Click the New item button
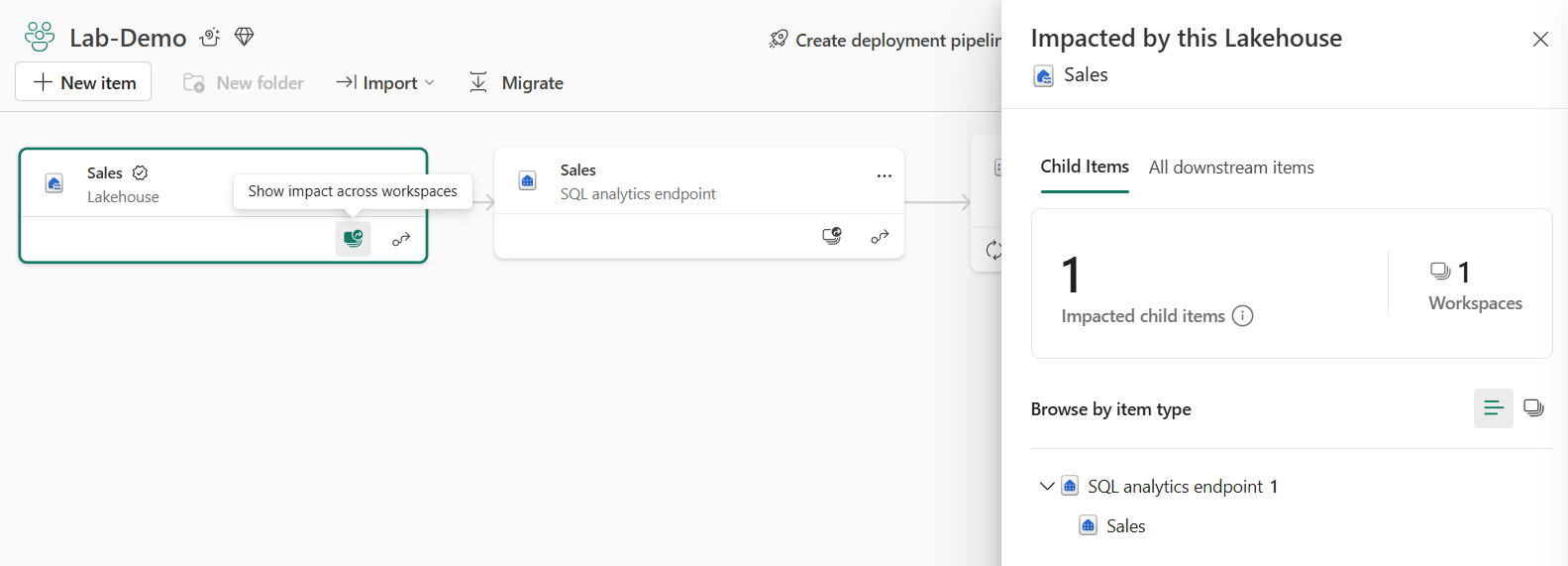The height and width of the screenshot is (566, 1568). [83, 82]
